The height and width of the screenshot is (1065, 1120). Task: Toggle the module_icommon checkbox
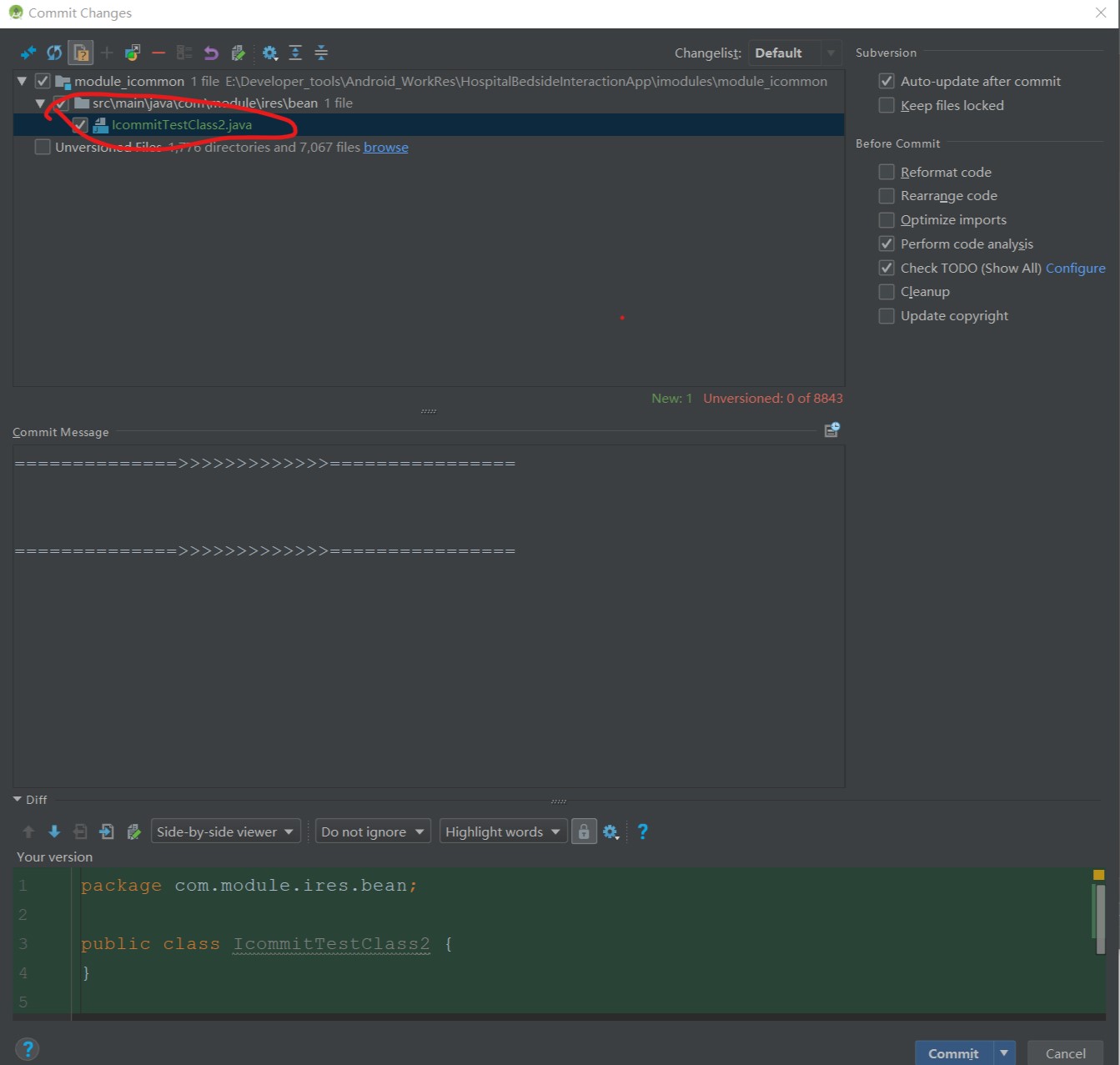click(x=43, y=81)
